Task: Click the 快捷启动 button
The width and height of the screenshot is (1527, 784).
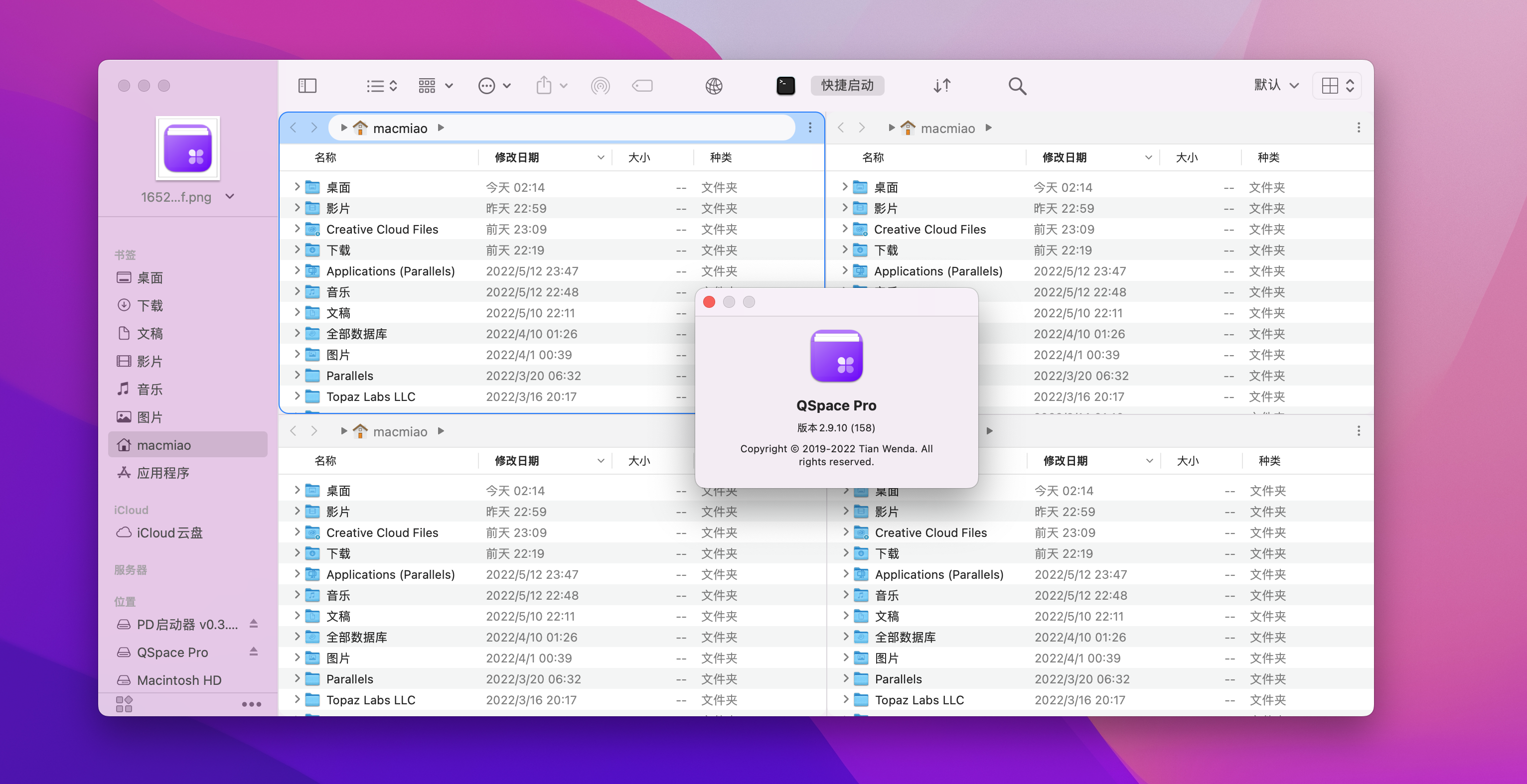Action: tap(847, 85)
